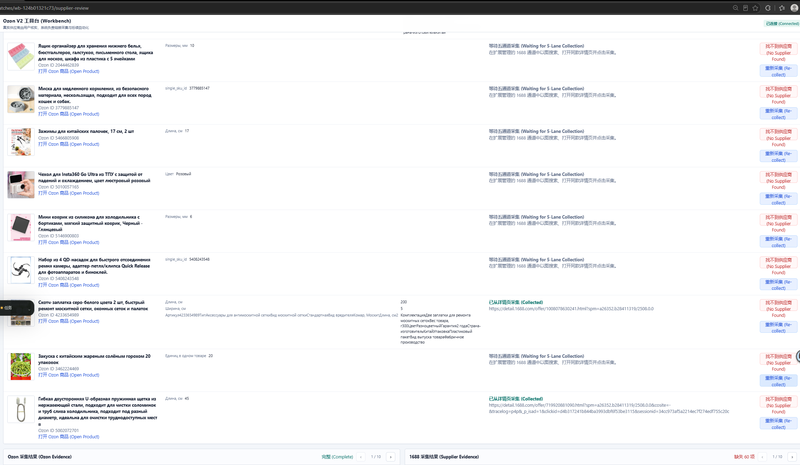Viewport: 800px width, 465px height.
Task: Open Product link for fried peas snack row
Action: (x=68, y=375)
